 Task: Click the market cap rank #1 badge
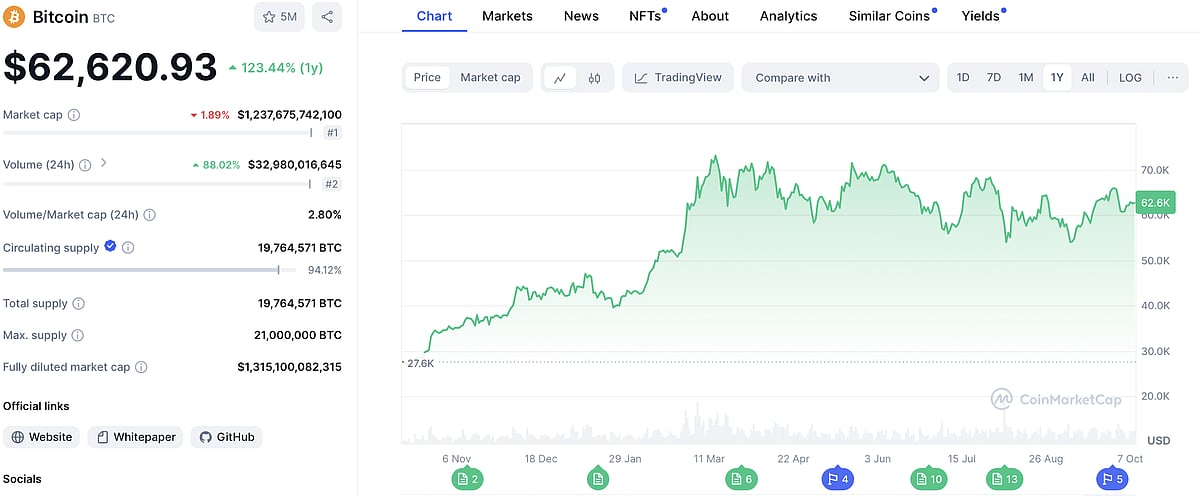(332, 133)
